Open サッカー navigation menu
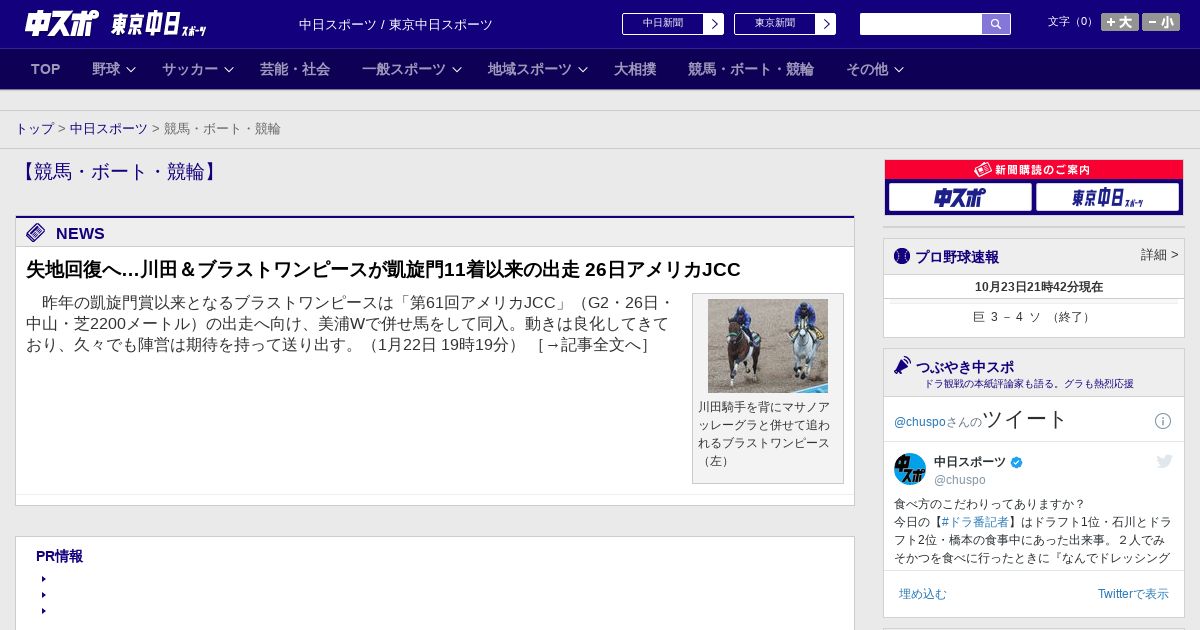 190,69
